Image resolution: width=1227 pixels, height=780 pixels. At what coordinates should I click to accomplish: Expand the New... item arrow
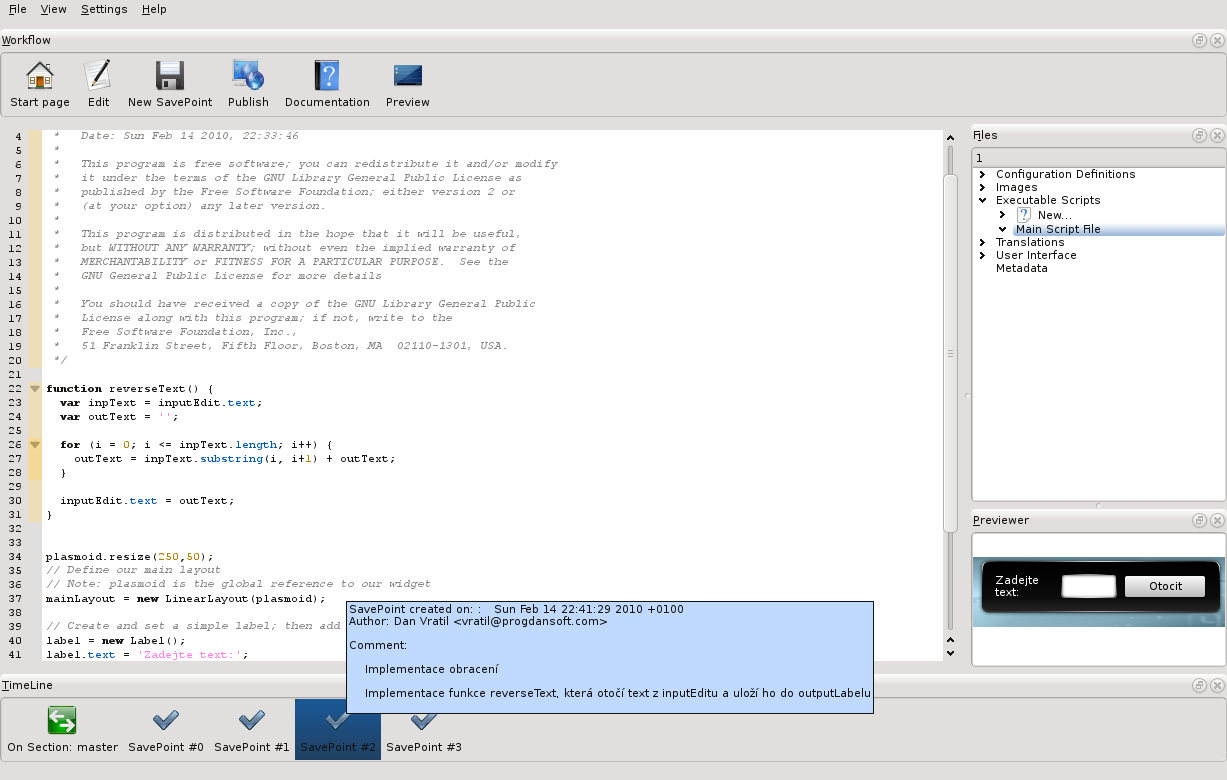coord(1002,215)
